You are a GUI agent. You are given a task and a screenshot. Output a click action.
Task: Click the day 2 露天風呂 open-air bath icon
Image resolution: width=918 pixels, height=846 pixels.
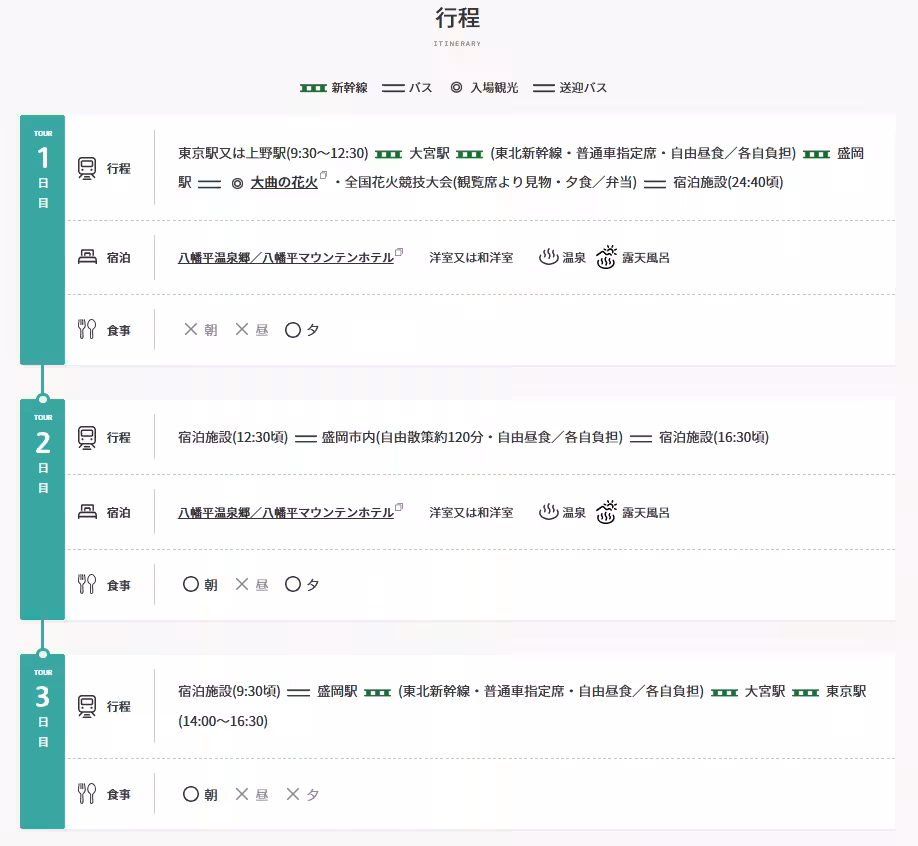point(607,512)
